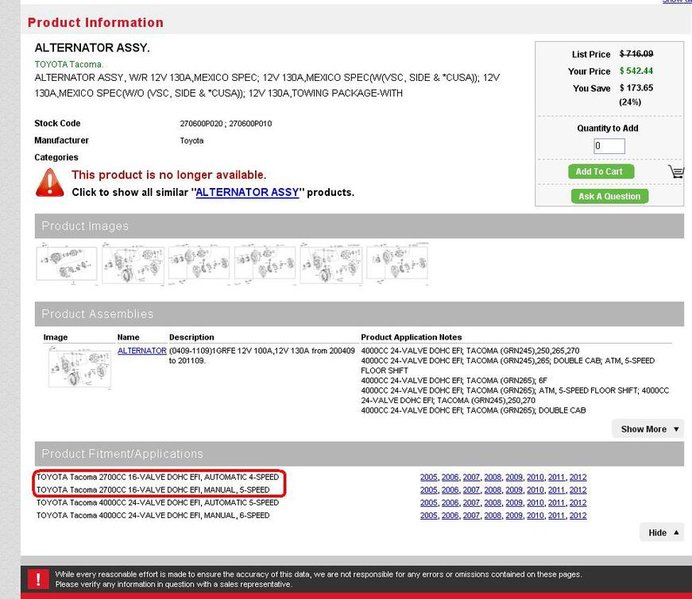
Task: Open fifth product image thumbnail
Action: 331,264
